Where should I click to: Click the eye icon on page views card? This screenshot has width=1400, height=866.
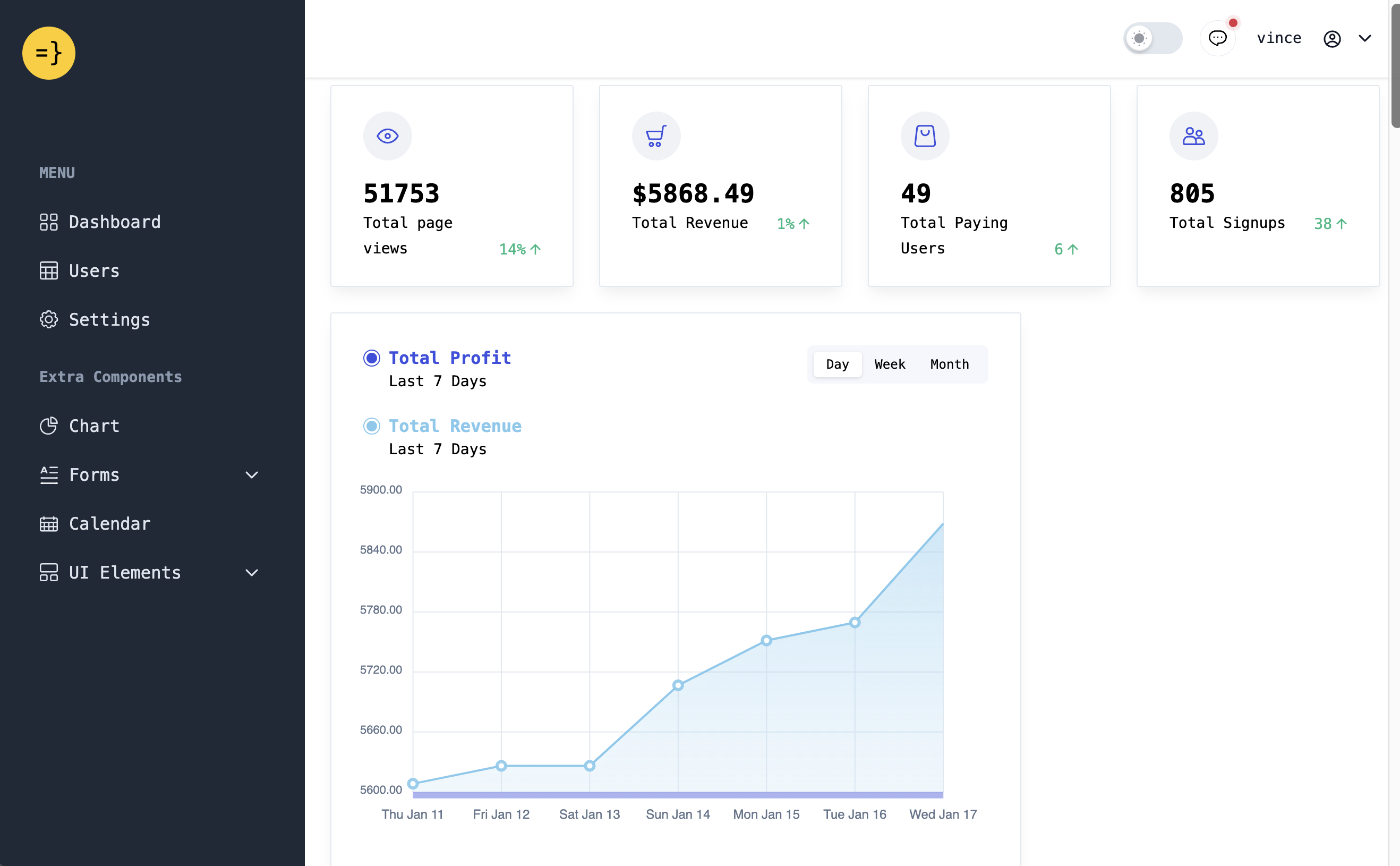[x=388, y=135]
